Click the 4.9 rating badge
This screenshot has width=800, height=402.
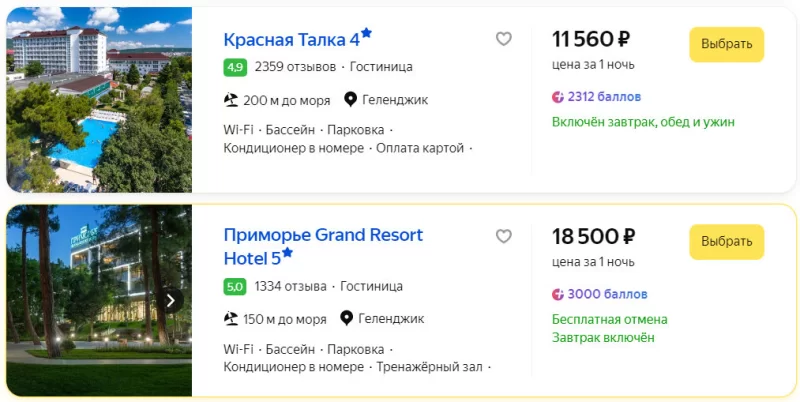click(235, 67)
